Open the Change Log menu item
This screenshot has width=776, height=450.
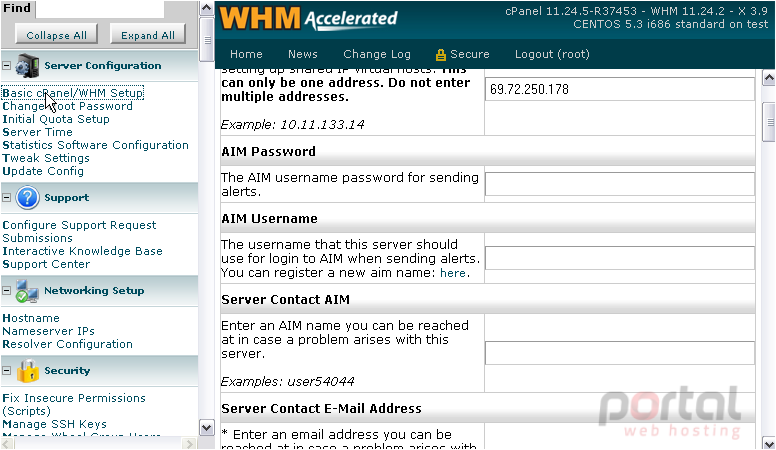click(377, 54)
